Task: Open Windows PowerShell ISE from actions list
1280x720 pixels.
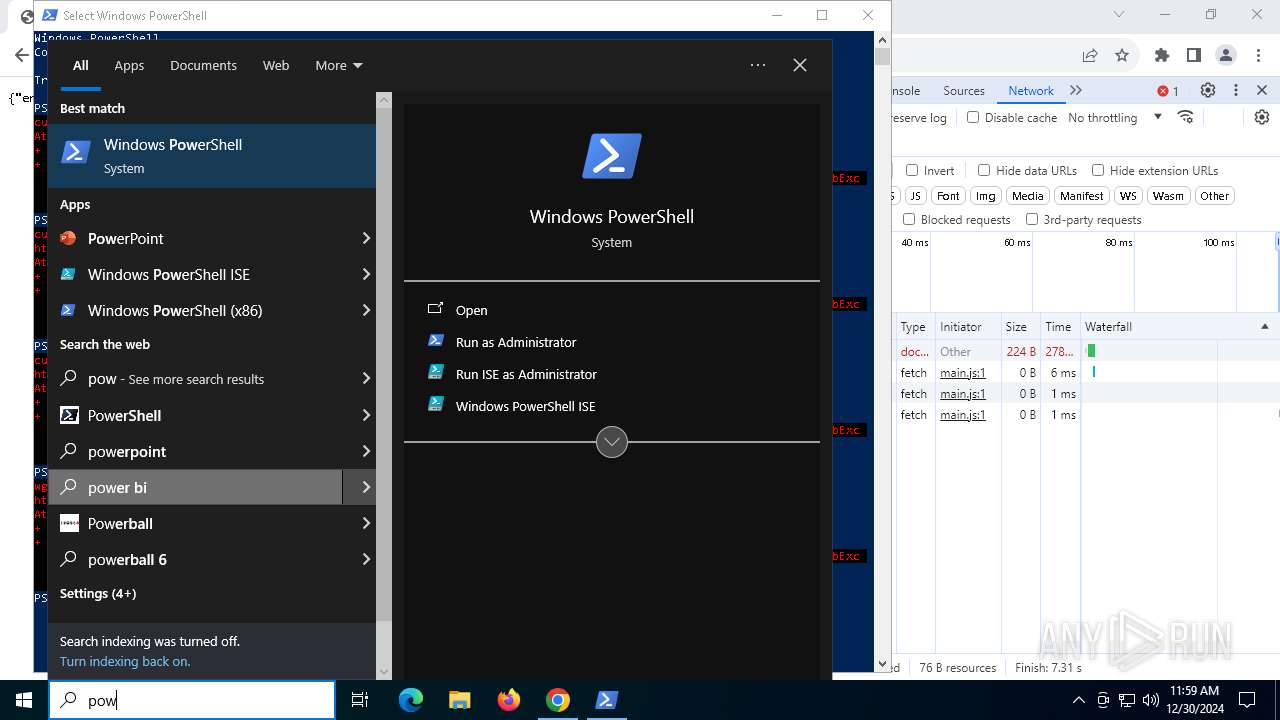Action: point(525,406)
